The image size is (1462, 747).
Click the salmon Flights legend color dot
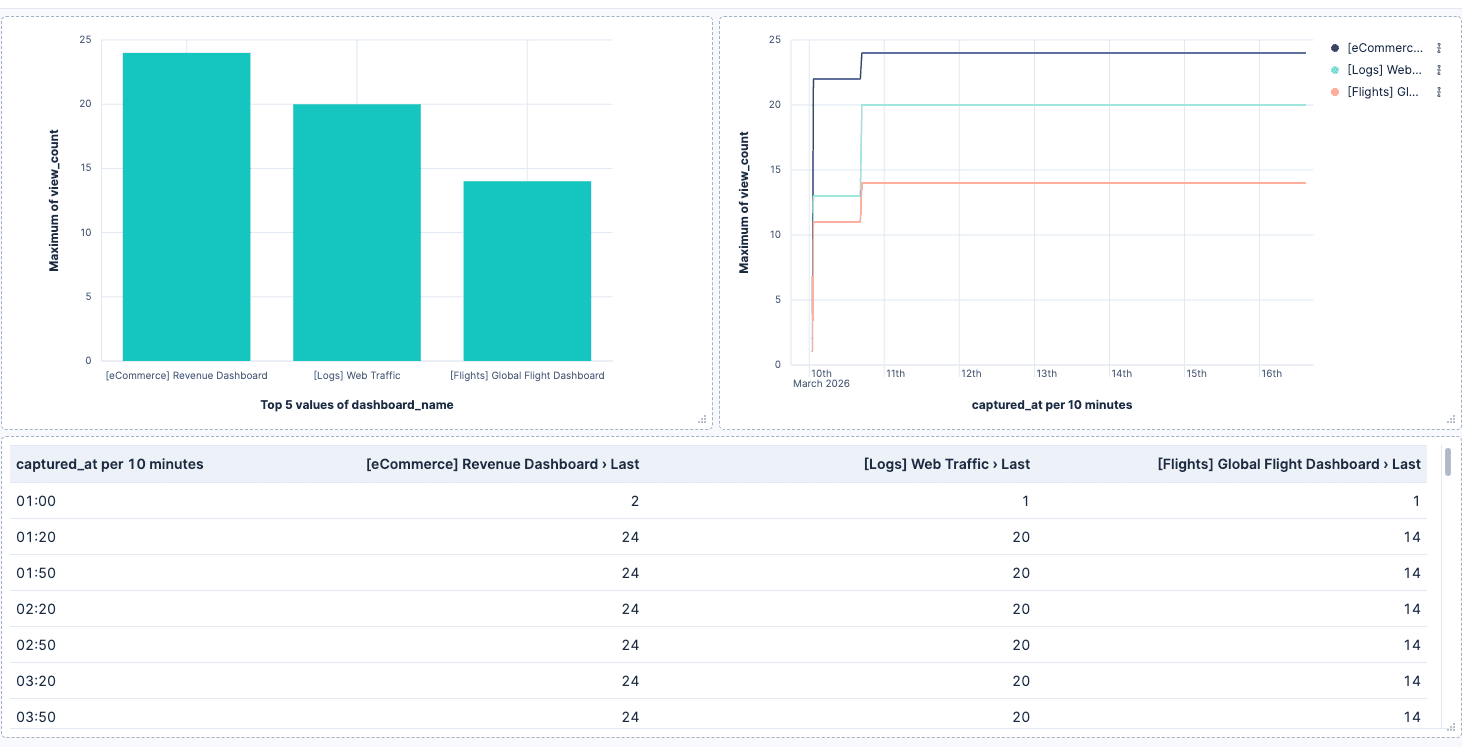pyautogui.click(x=1335, y=92)
